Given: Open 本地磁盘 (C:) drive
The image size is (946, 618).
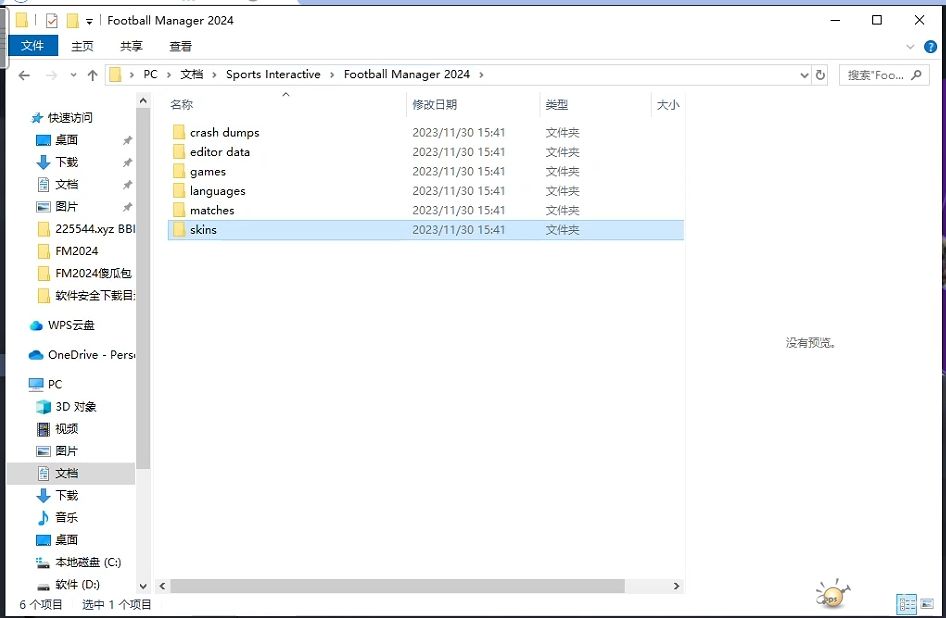Looking at the screenshot, I should 88,562.
